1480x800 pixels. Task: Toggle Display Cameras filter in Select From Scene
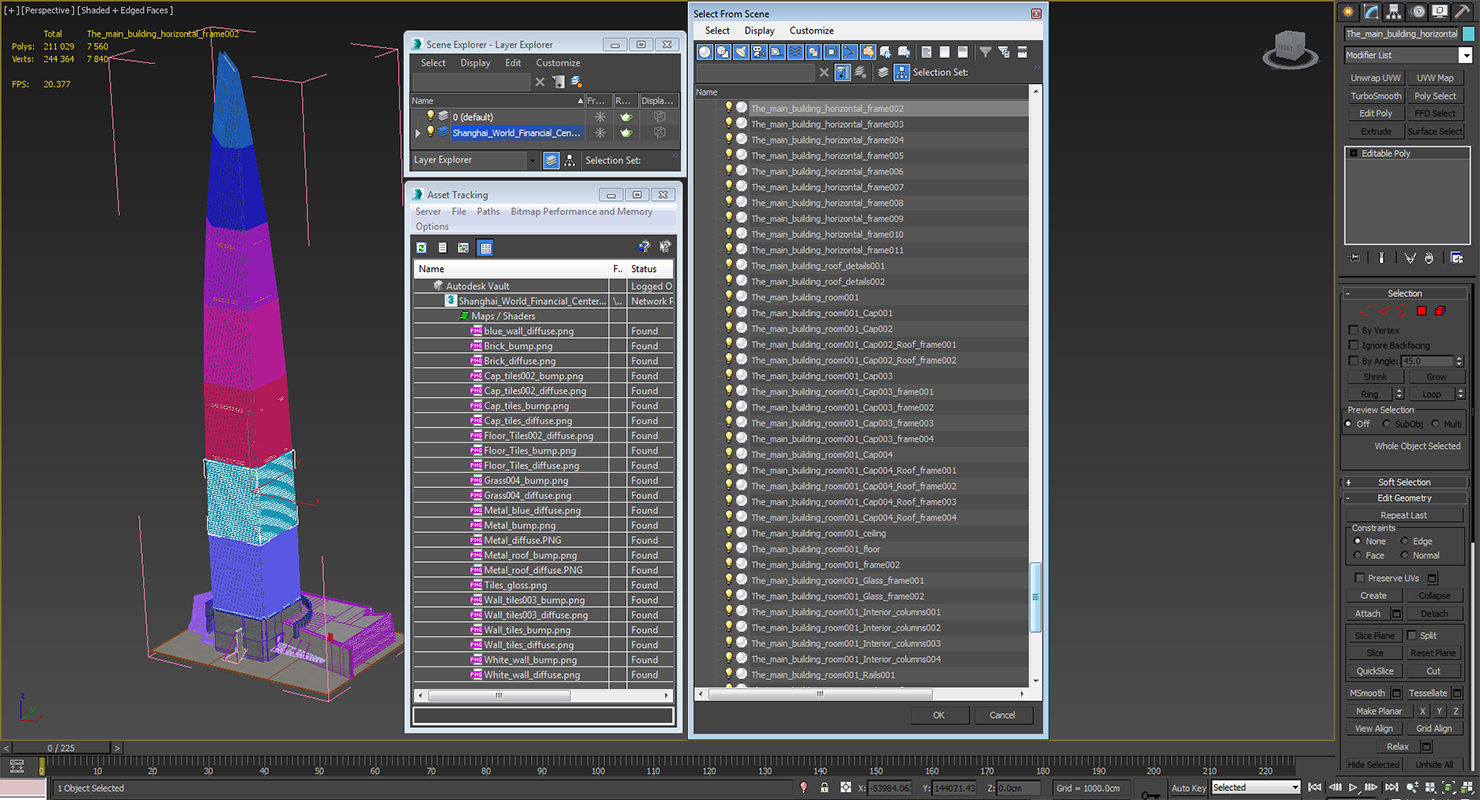pos(759,52)
